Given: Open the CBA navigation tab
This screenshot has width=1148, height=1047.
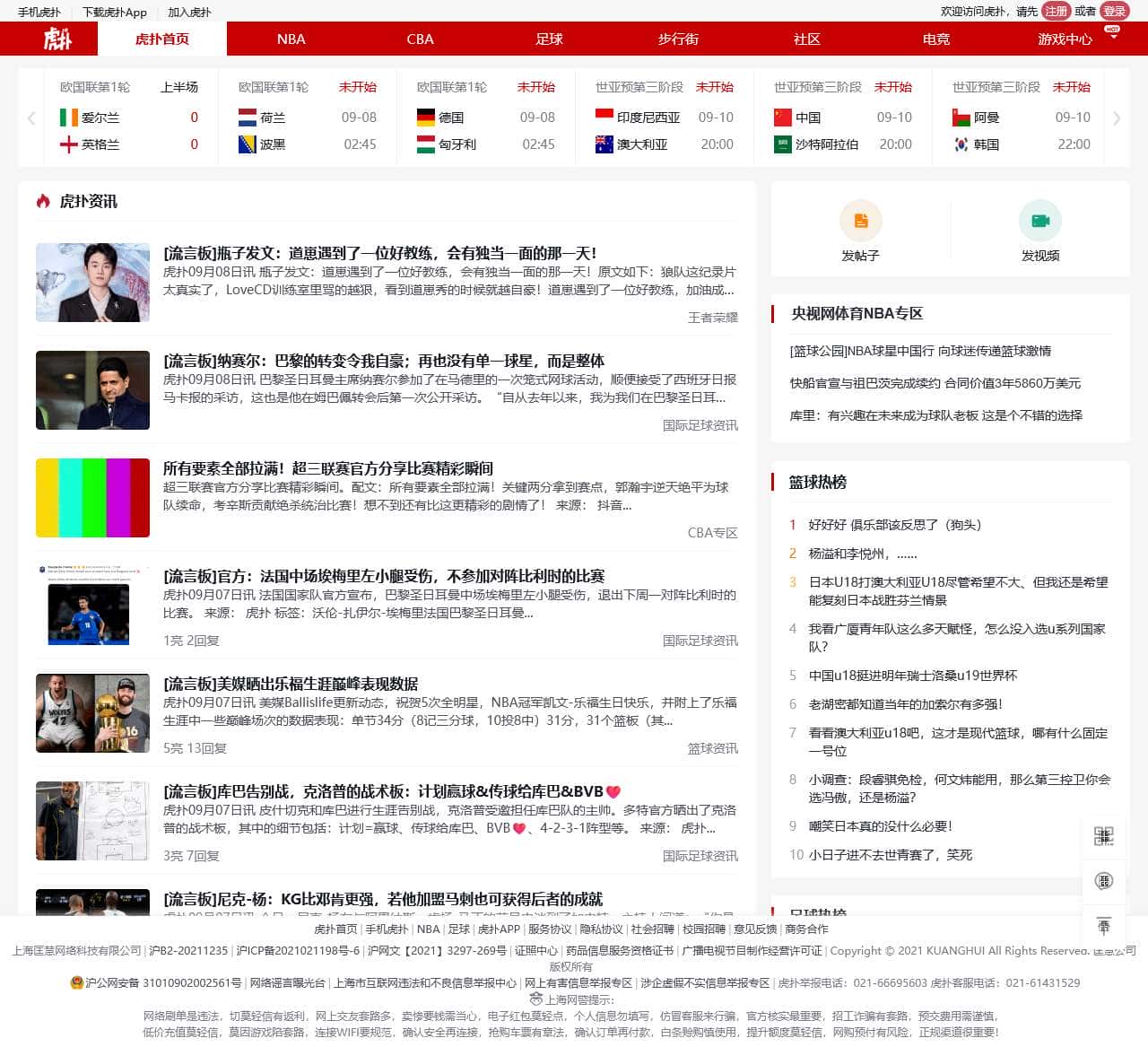Looking at the screenshot, I should (420, 39).
